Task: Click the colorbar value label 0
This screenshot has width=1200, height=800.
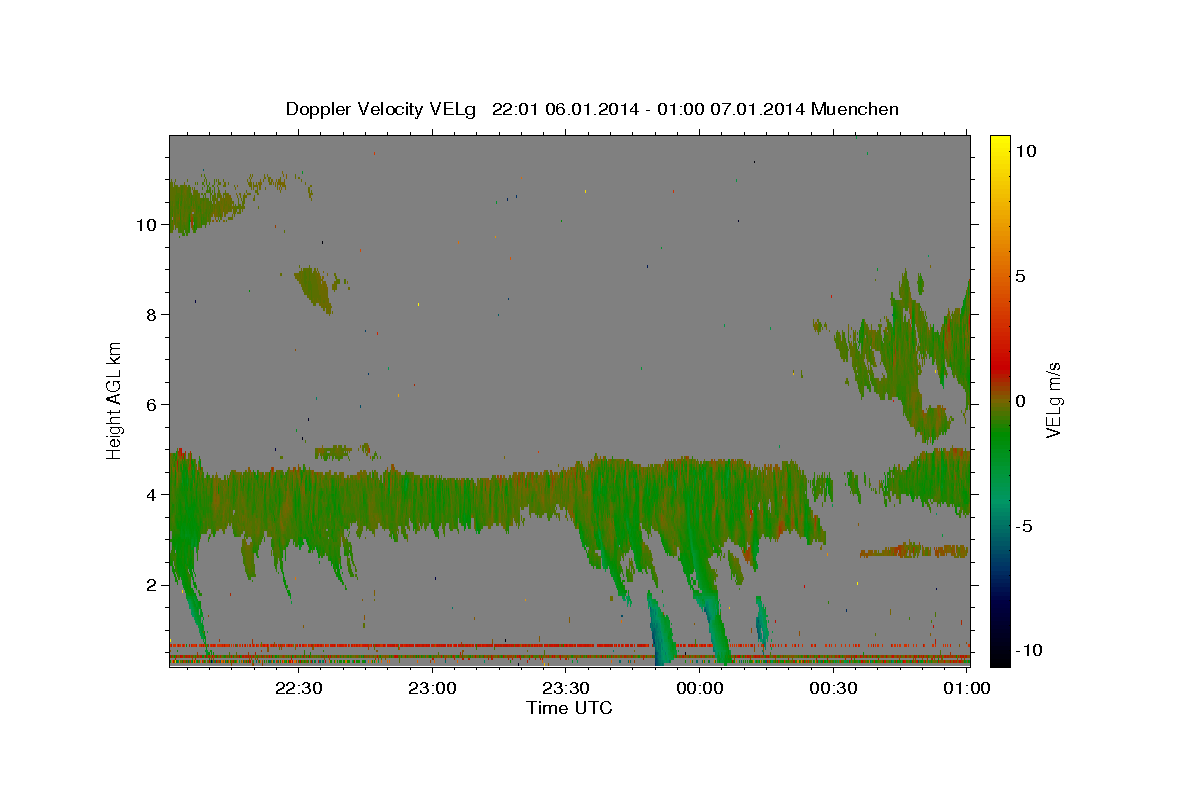Action: click(1021, 401)
